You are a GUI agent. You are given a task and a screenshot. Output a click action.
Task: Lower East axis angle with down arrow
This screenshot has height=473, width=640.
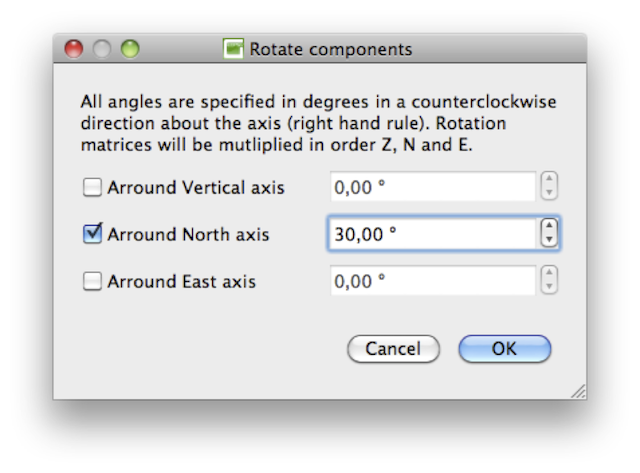pos(548,287)
